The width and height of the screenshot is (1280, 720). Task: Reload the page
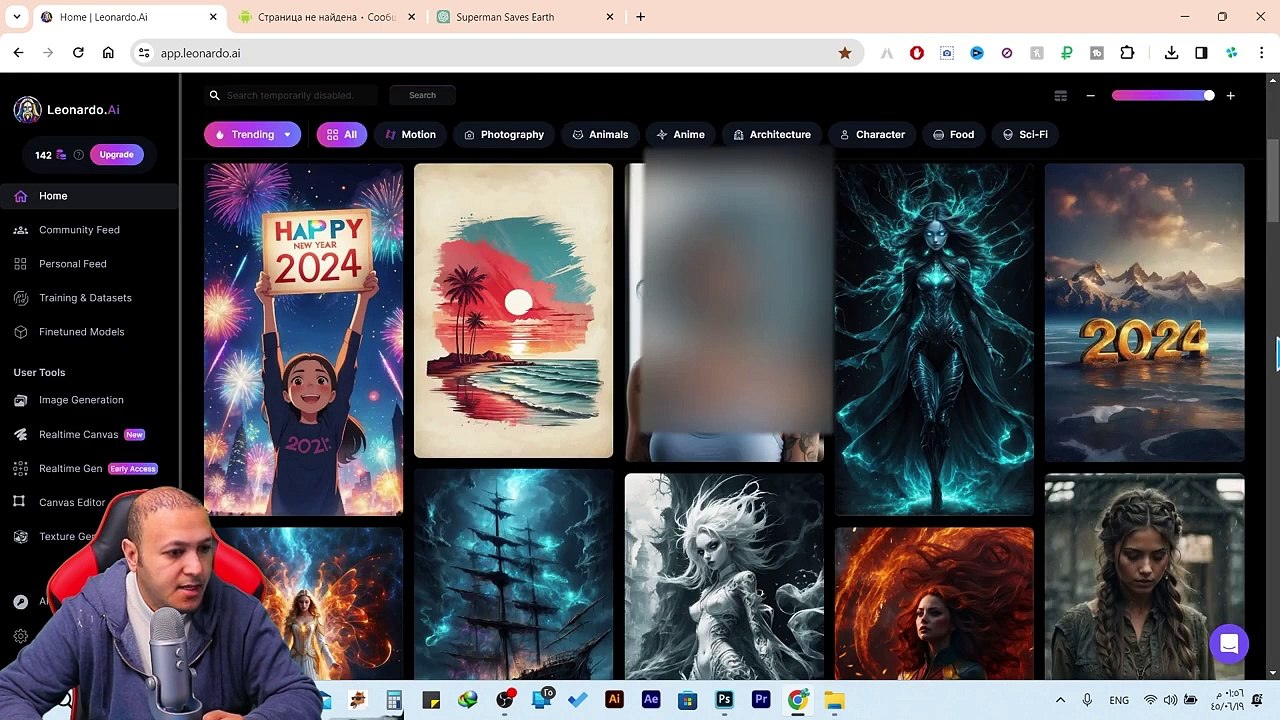pos(78,53)
